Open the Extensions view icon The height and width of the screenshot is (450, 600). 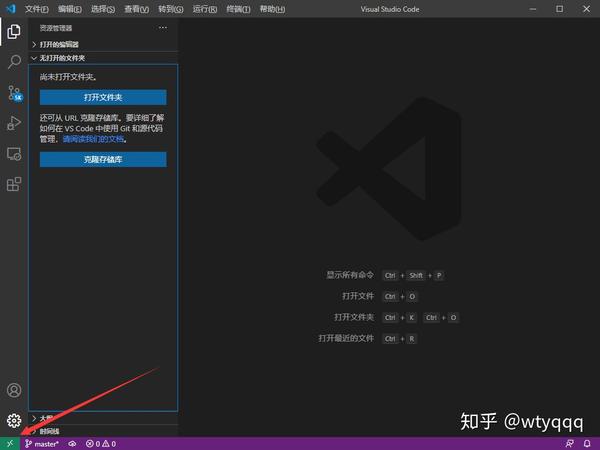point(14,184)
